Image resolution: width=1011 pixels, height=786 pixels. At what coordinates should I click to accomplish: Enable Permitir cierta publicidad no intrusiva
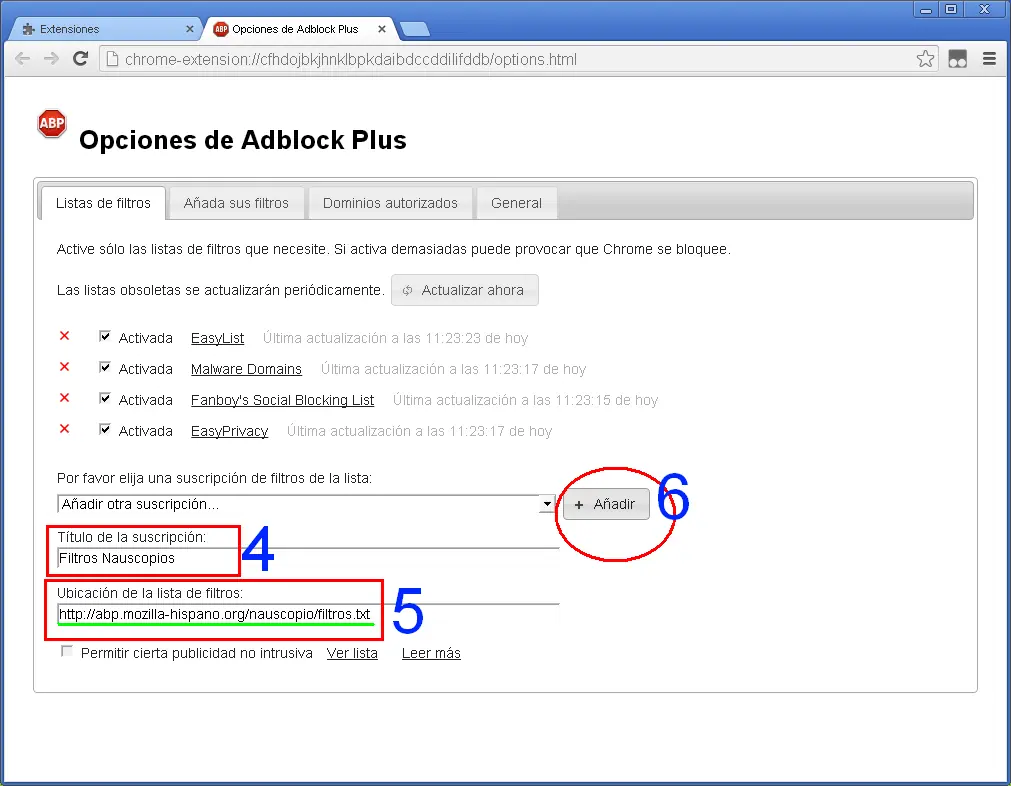[x=66, y=651]
